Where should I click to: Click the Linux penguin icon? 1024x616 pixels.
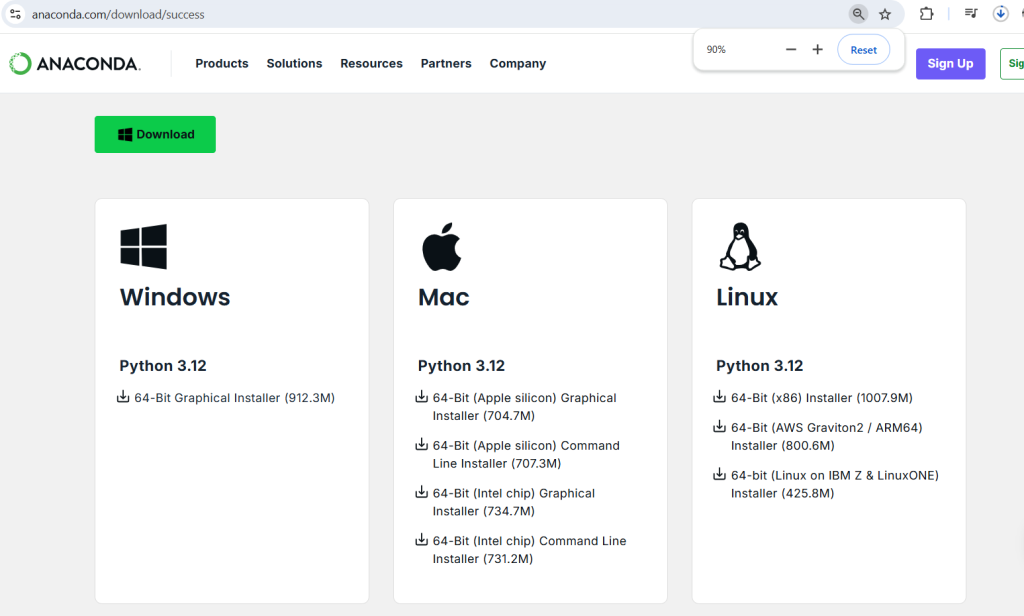point(740,246)
